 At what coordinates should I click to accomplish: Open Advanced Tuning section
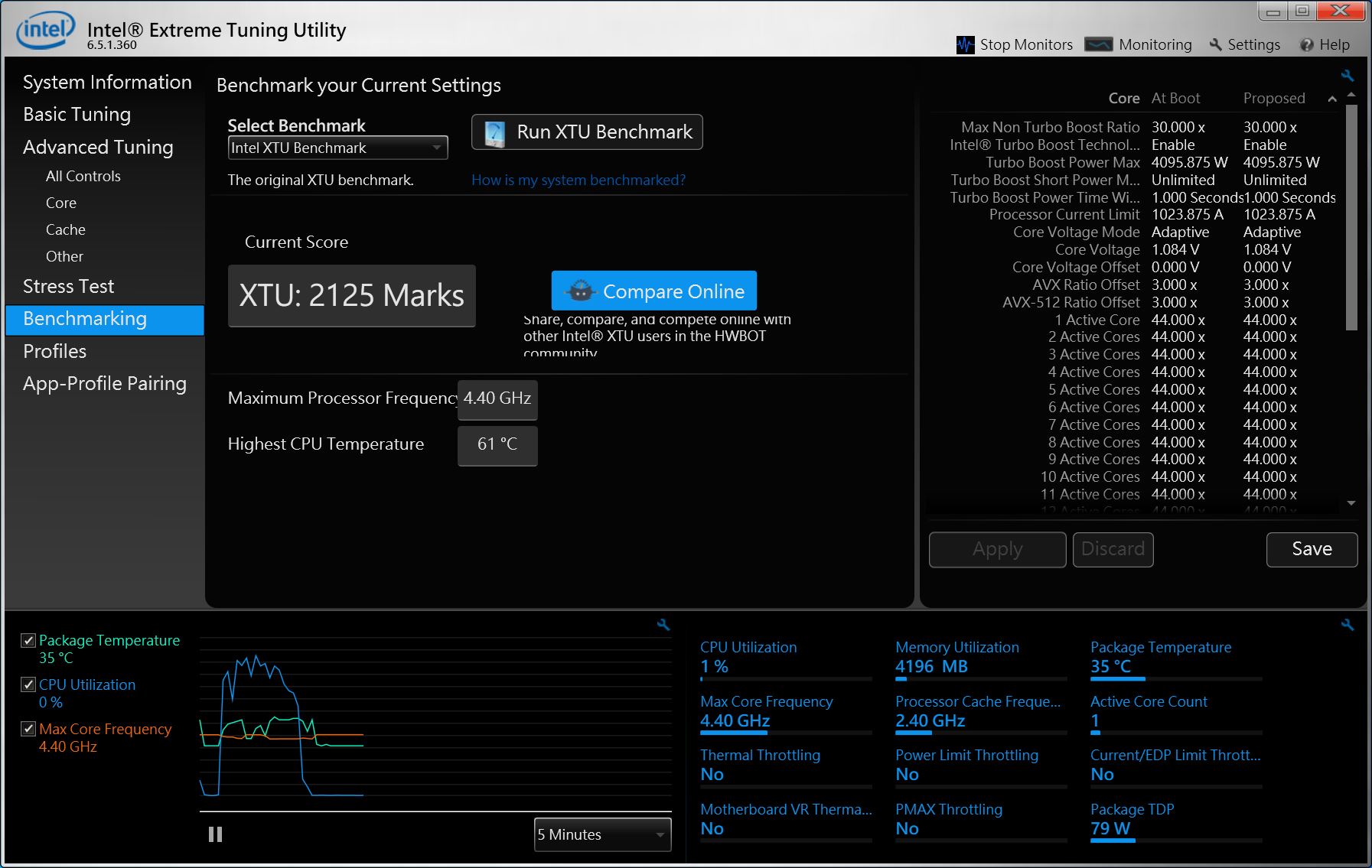coord(98,147)
